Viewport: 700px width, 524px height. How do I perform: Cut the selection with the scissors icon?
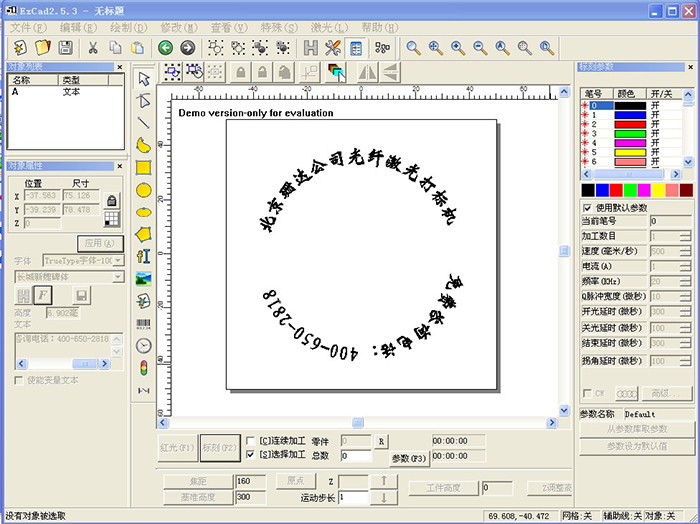[x=93, y=48]
